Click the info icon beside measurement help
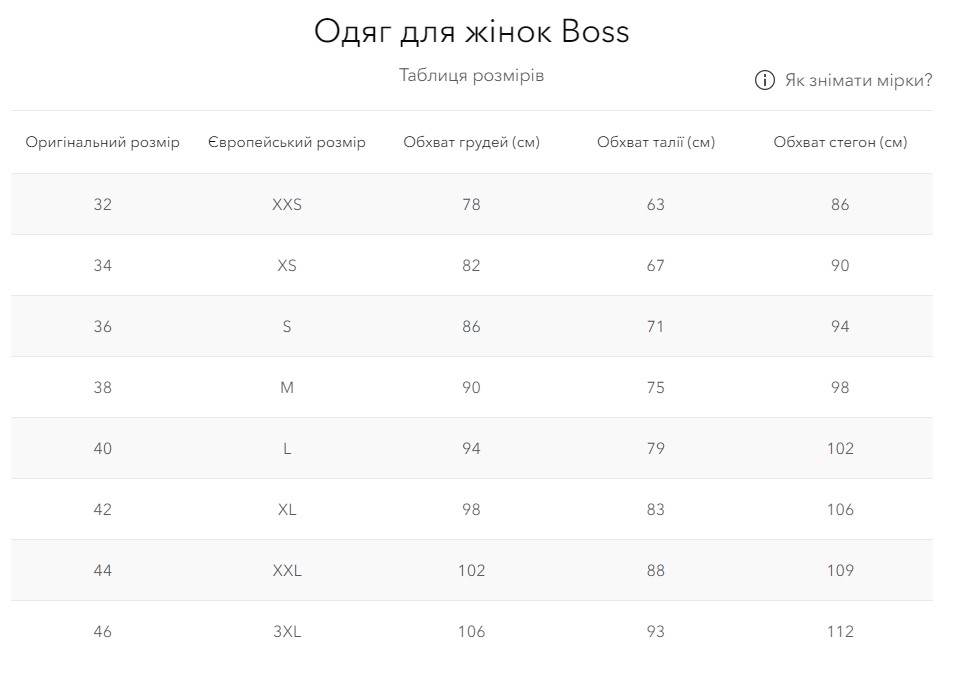Image resolution: width=965 pixels, height=681 pixels. click(764, 80)
